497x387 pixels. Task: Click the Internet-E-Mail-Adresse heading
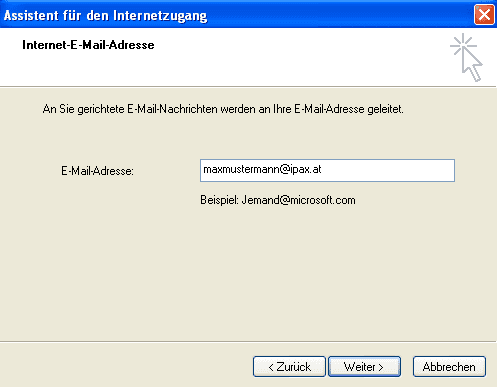click(x=88, y=45)
